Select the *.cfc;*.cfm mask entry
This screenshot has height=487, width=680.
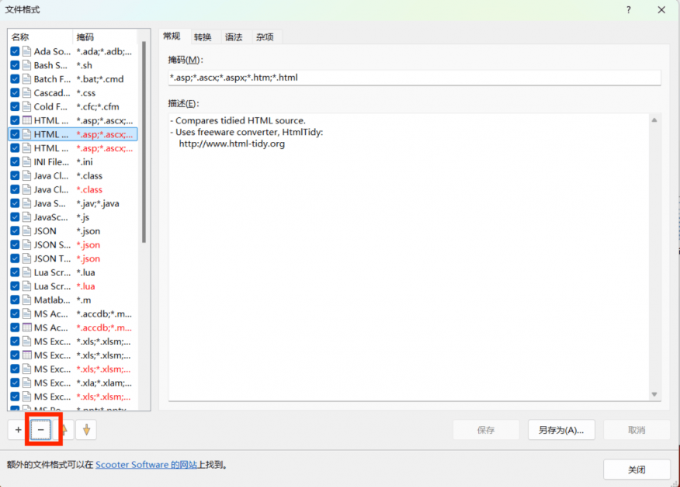click(98, 107)
